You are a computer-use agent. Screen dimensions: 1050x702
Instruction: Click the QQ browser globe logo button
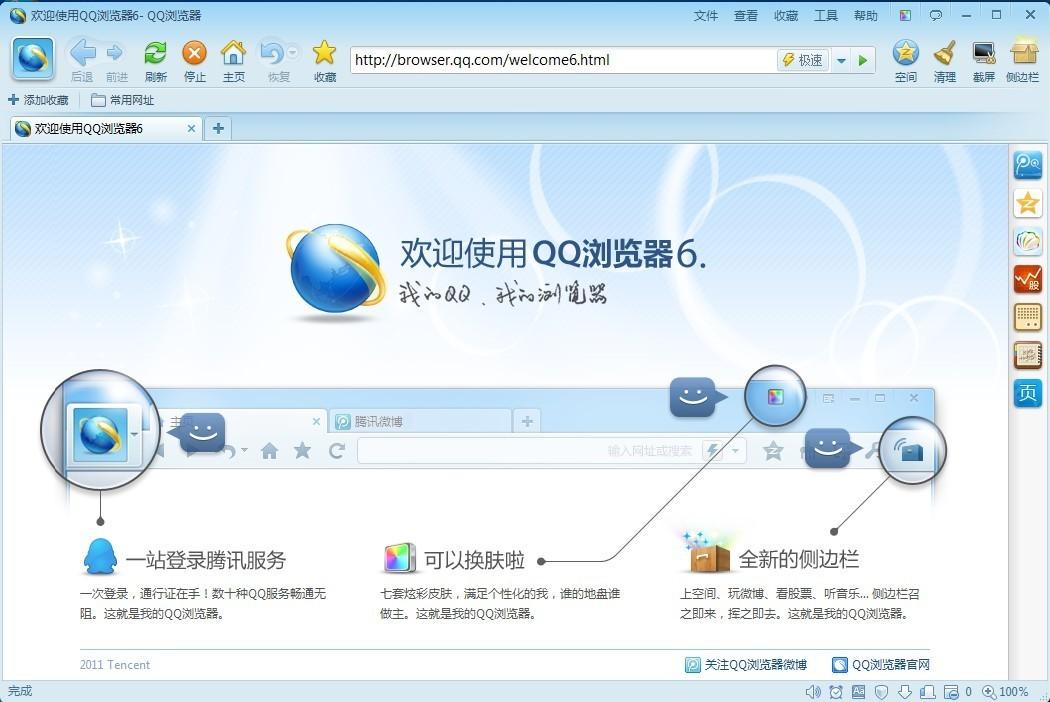pos(33,58)
